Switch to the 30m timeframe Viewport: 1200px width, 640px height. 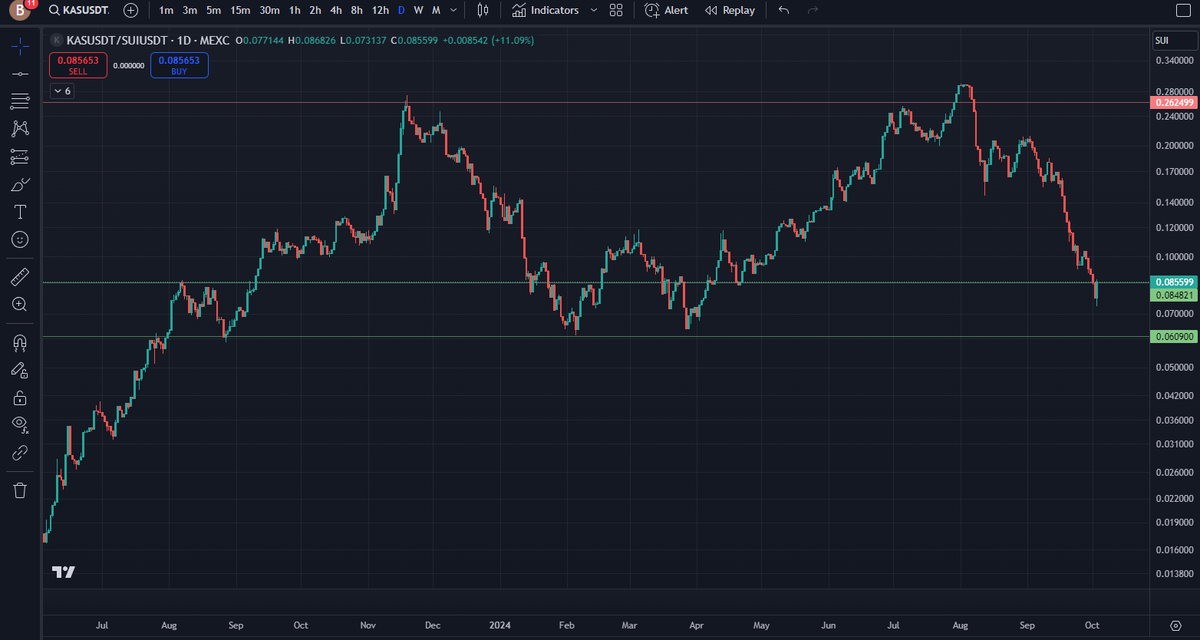click(x=269, y=10)
